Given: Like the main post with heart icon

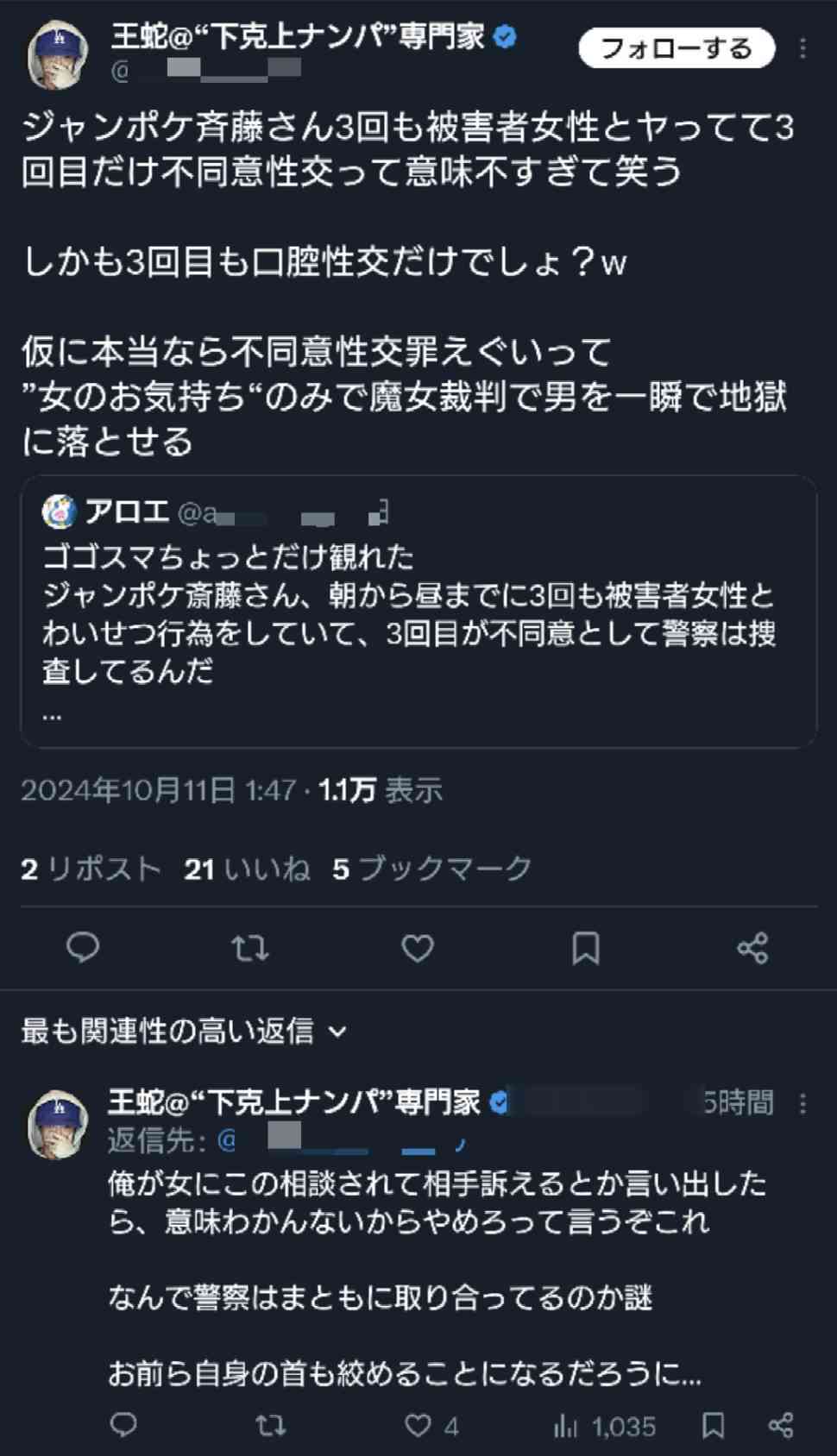Looking at the screenshot, I should pos(418,948).
